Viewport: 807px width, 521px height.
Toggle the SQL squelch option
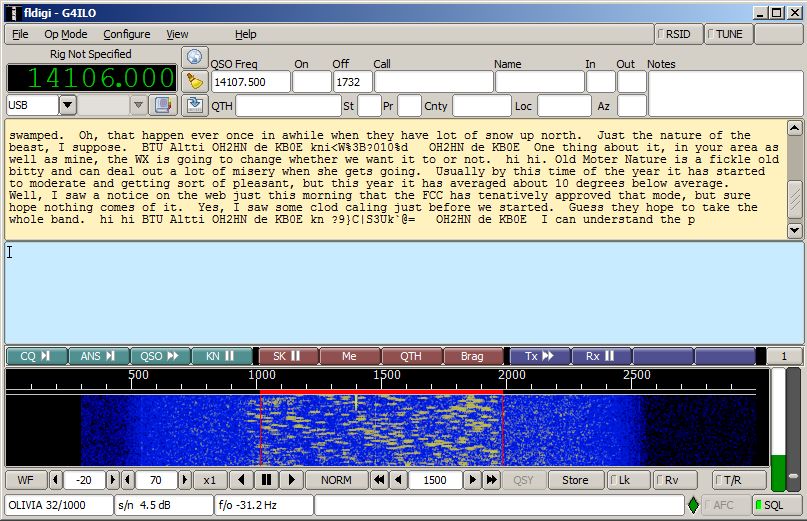pos(777,505)
